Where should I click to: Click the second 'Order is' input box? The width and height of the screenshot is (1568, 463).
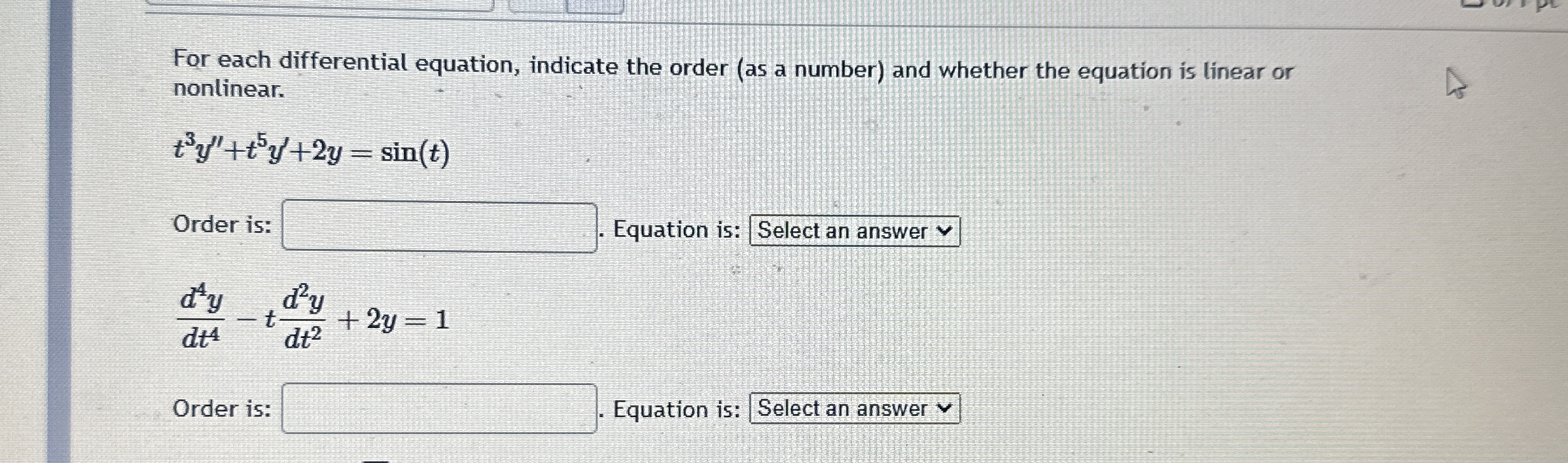438,407
